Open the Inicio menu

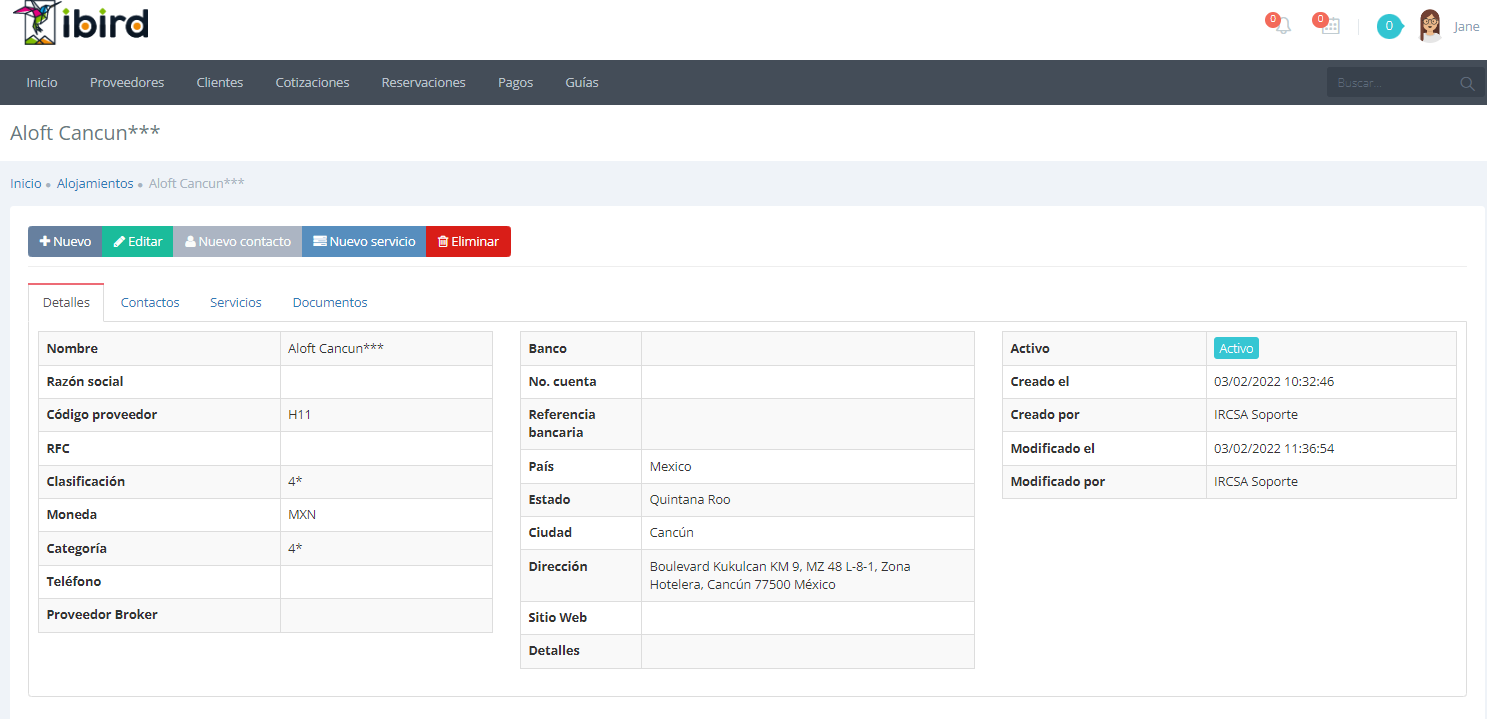42,82
